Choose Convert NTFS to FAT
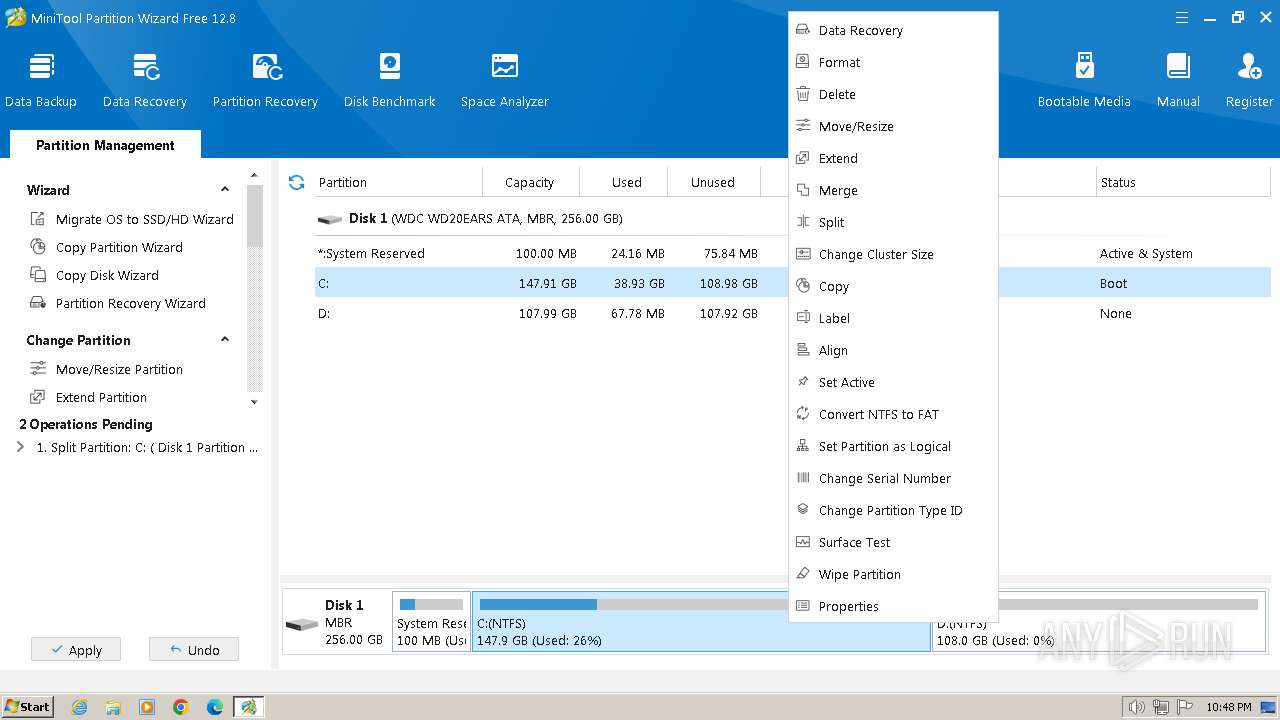1280x720 pixels. 878,414
